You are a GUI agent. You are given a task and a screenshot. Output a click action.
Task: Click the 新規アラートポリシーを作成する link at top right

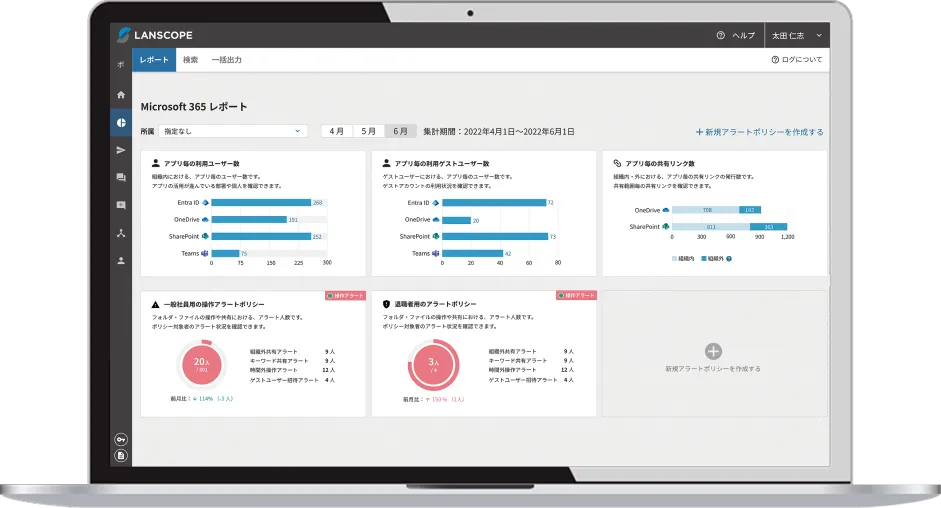(x=759, y=132)
